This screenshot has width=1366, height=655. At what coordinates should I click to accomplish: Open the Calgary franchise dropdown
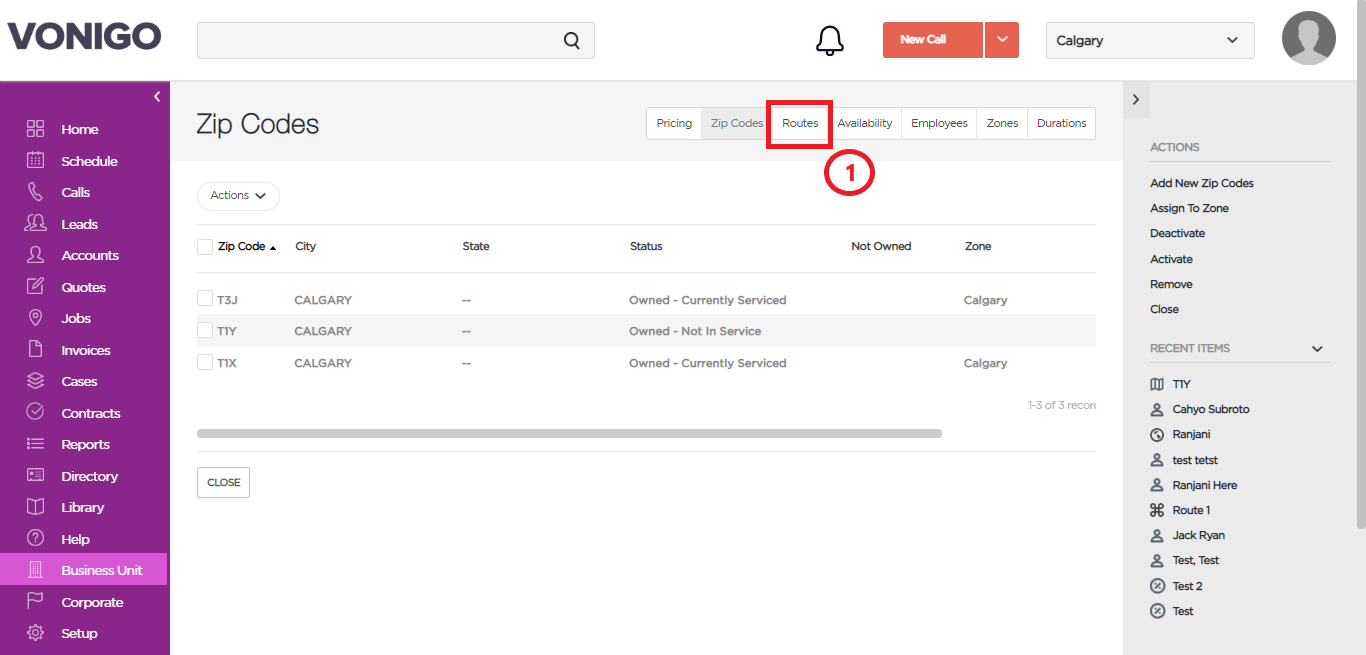tap(1150, 40)
